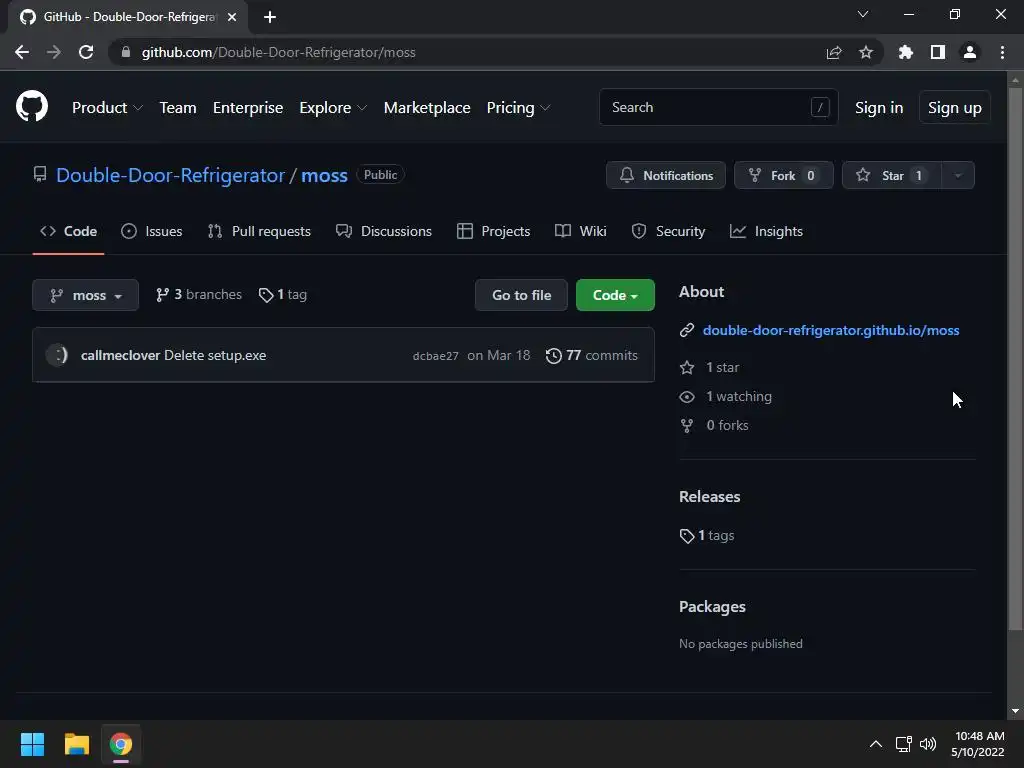
Task: Show hidden system tray icons
Action: [876, 744]
